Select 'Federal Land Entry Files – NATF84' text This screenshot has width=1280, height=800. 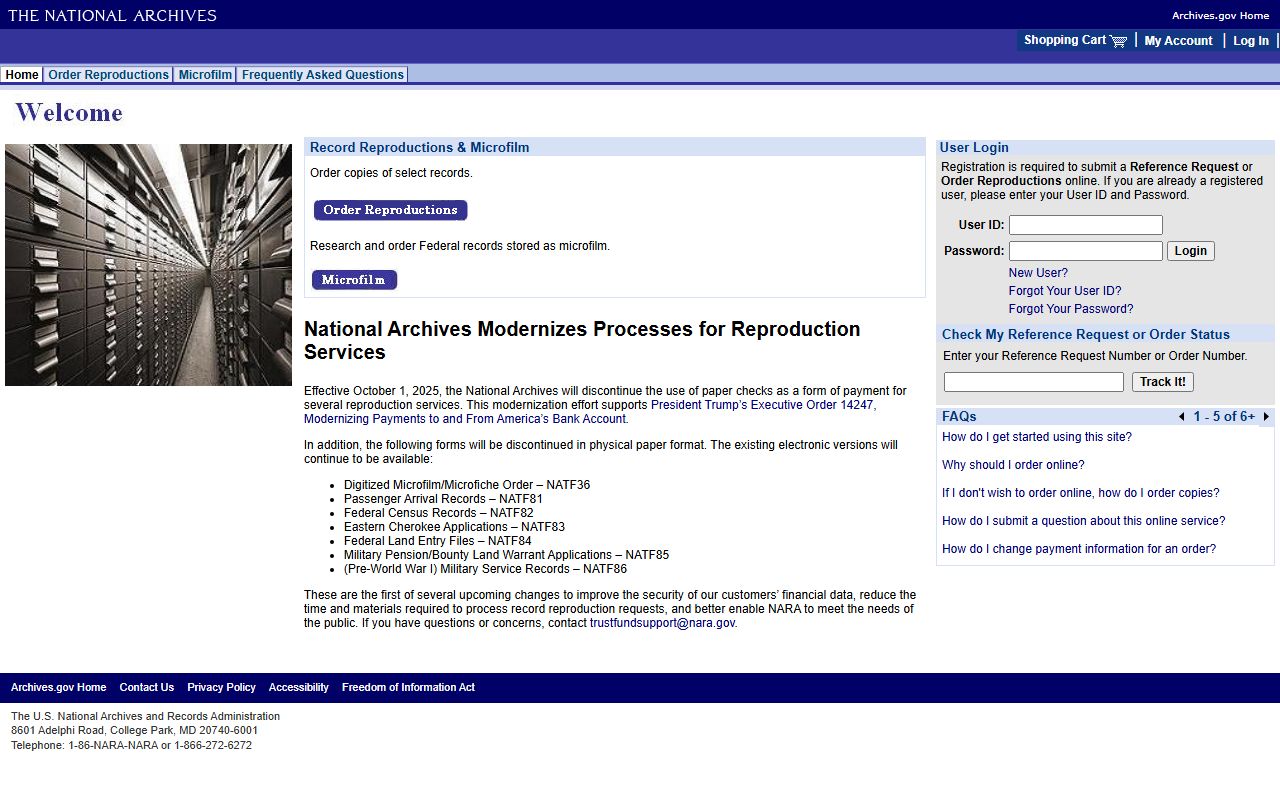tap(438, 541)
